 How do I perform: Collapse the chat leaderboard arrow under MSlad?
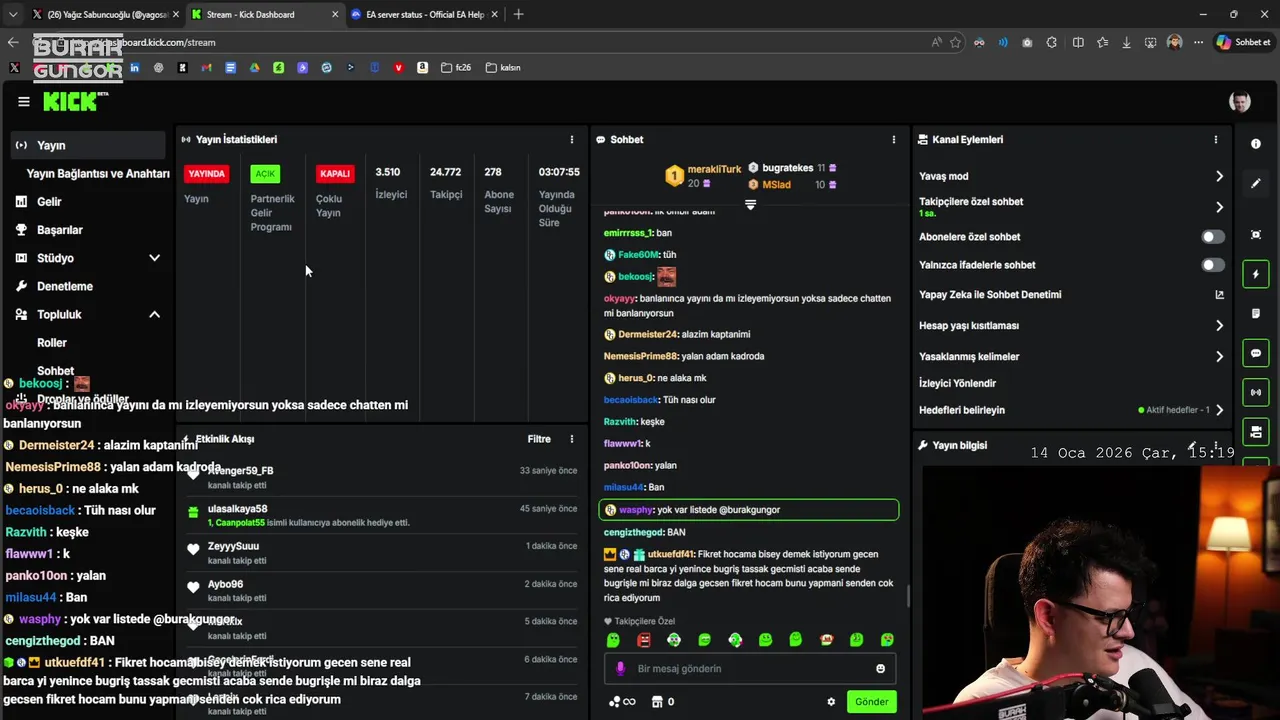[750, 205]
